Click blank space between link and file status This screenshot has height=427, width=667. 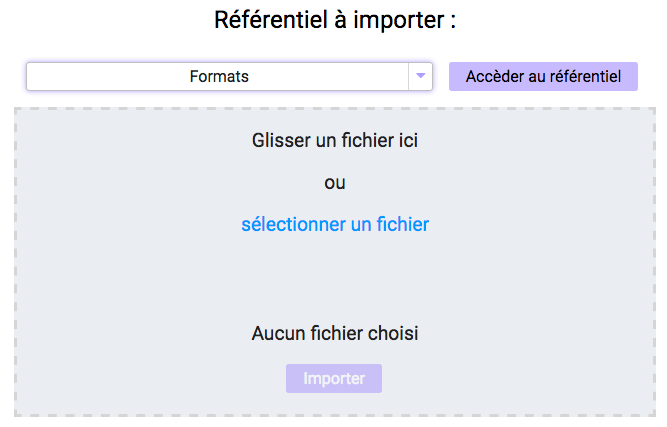[x=335, y=279]
